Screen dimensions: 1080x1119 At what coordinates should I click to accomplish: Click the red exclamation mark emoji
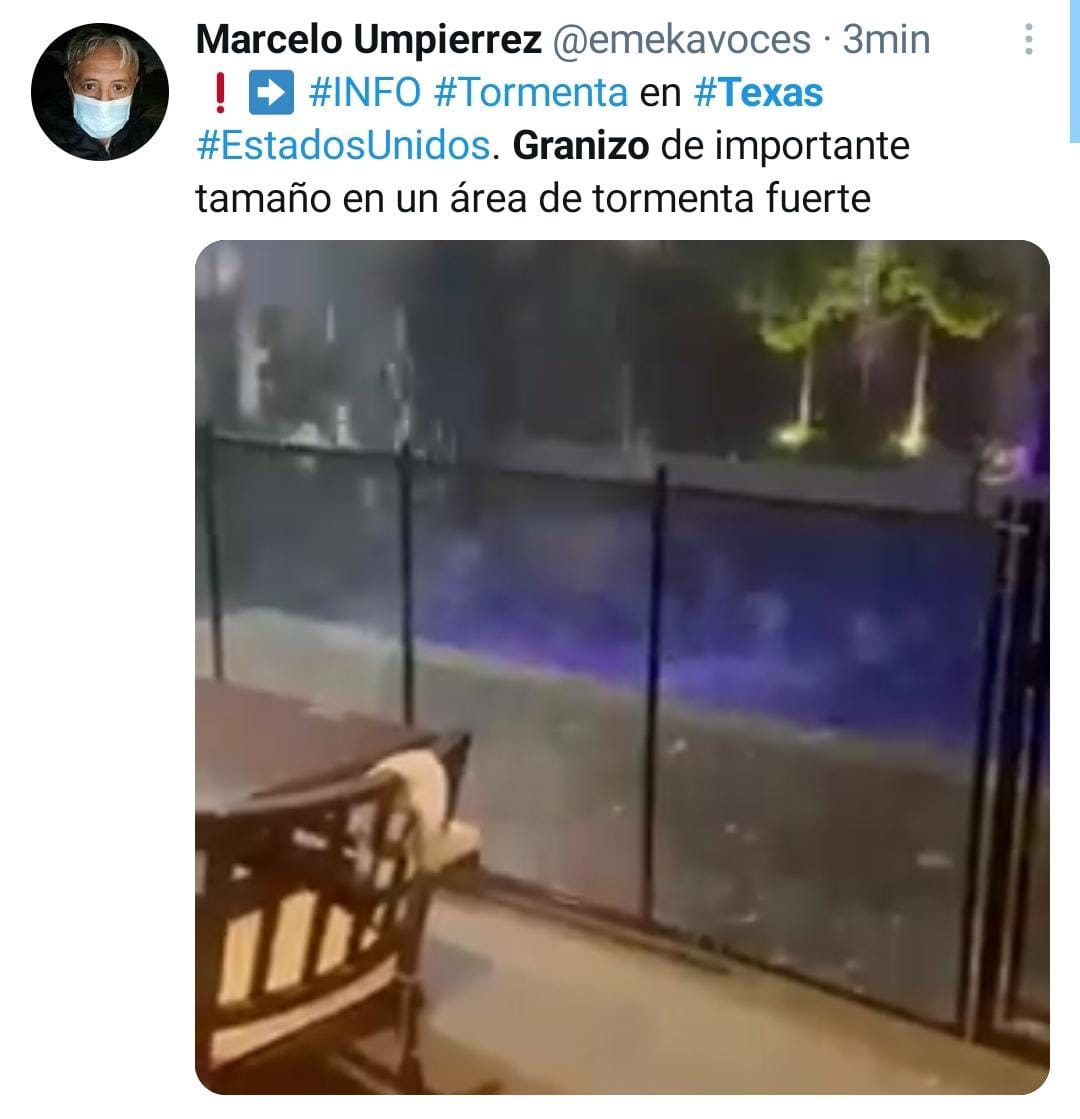(x=220, y=93)
